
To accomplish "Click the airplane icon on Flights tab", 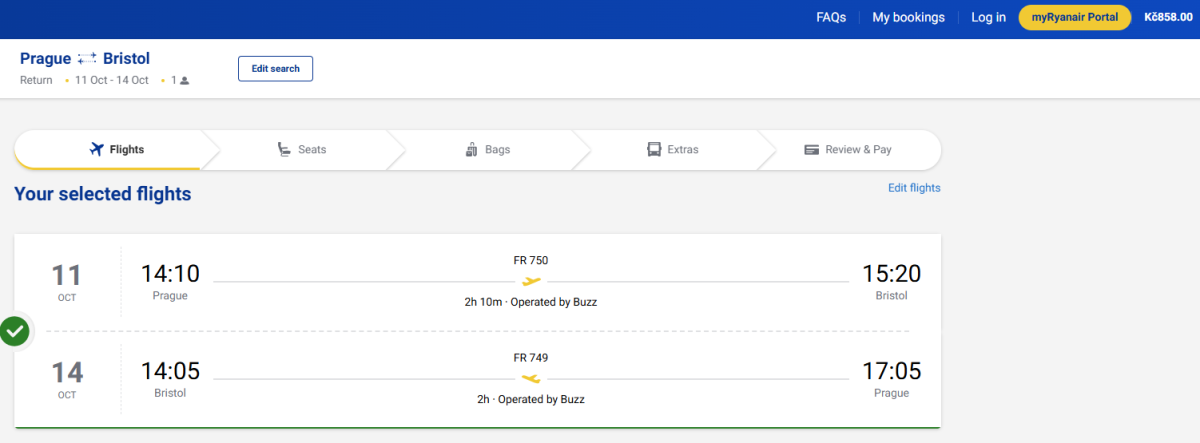I will tap(97, 150).
